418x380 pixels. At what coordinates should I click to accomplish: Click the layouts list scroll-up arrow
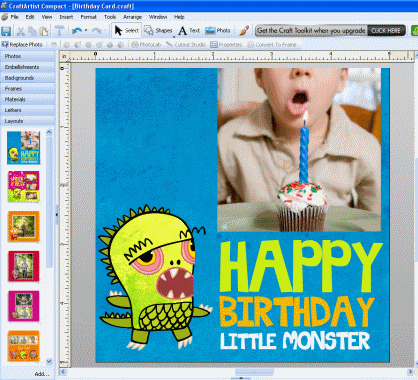49,132
